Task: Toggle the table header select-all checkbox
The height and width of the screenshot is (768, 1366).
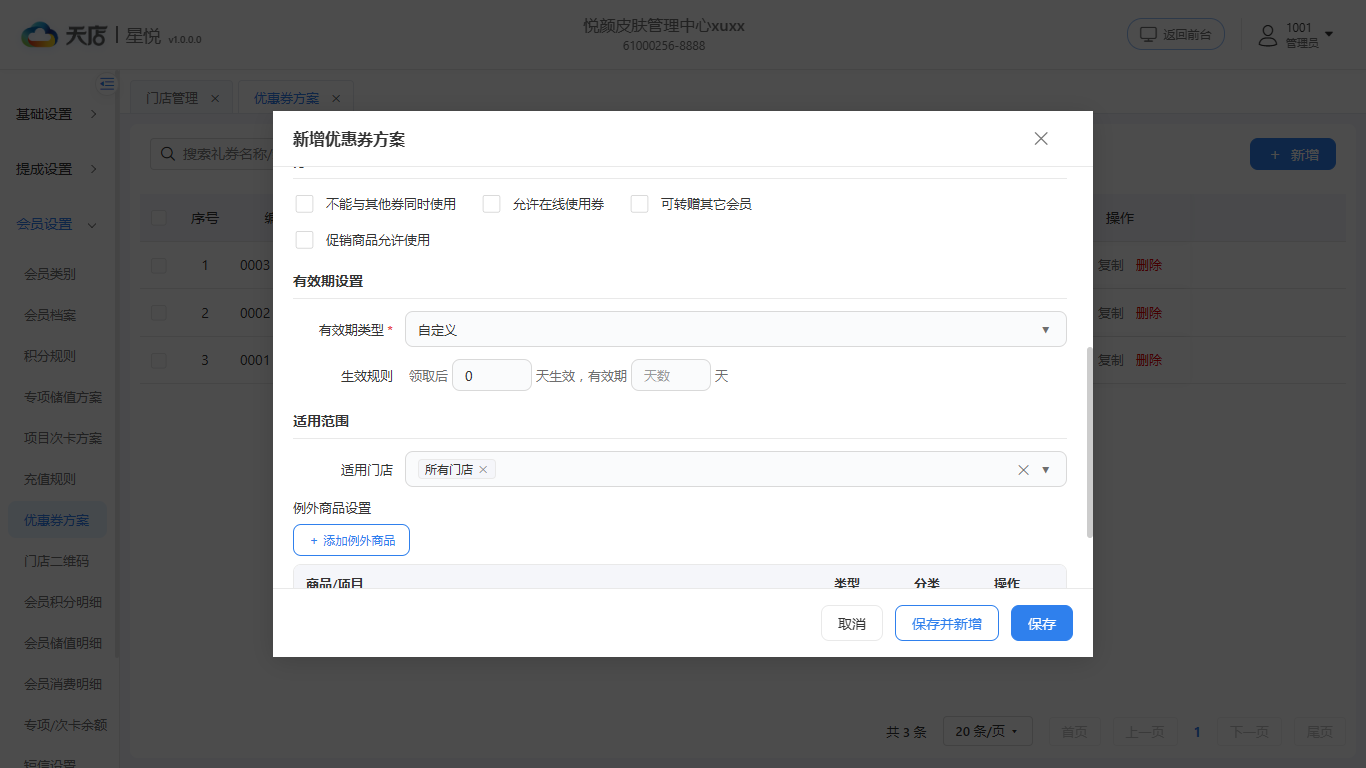Action: 159,218
